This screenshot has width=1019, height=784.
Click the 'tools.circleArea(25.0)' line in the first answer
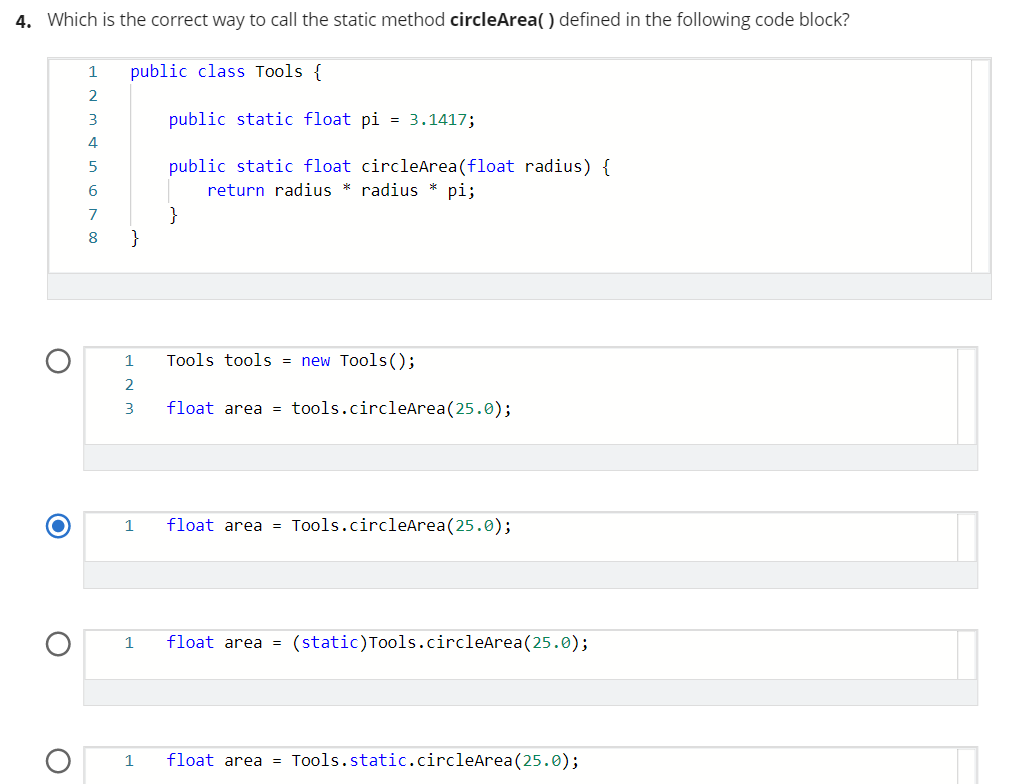pyautogui.click(x=339, y=408)
